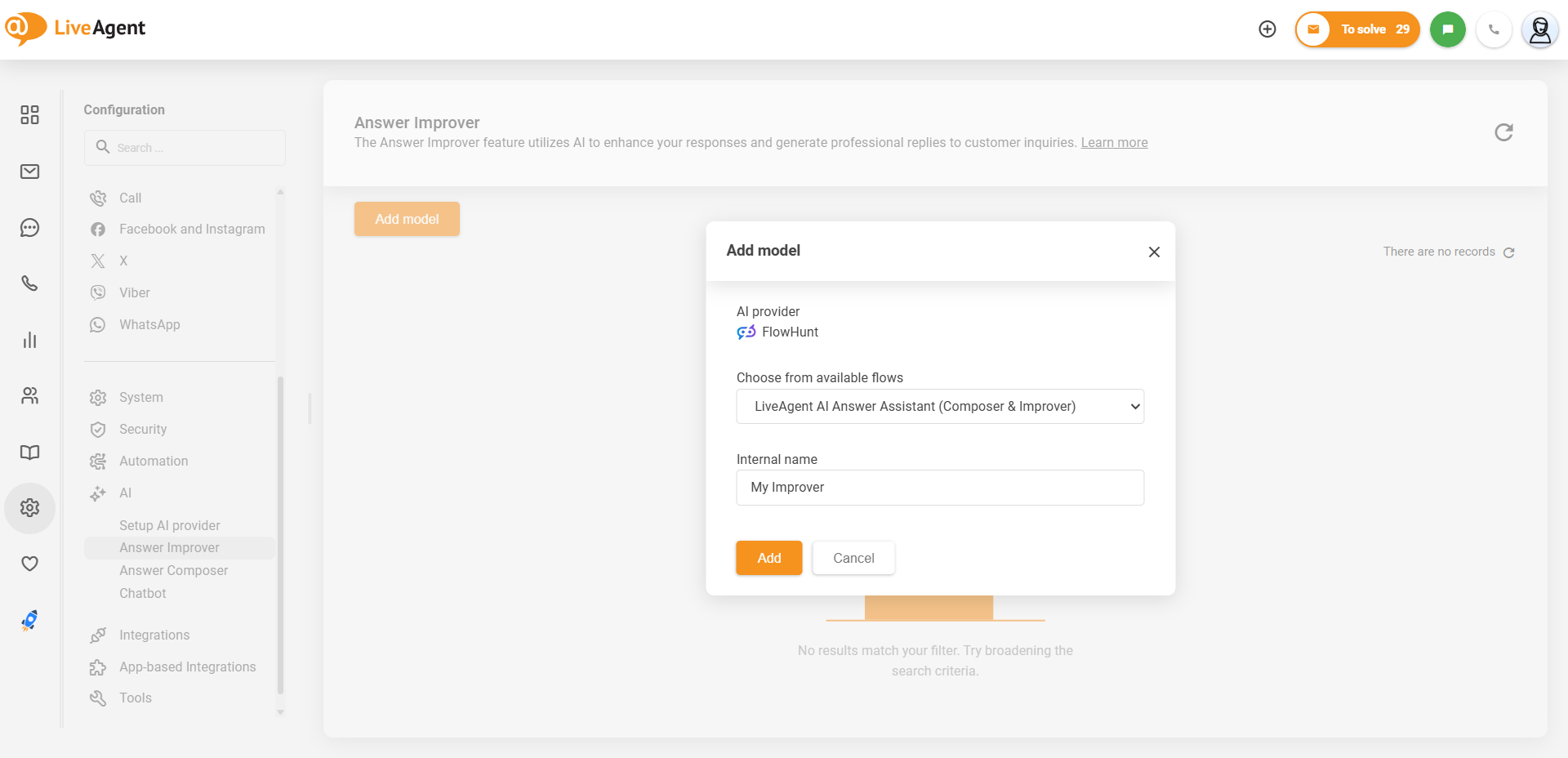Screen dimensions: 1568x758
Task: Click the Internal name text field
Action: [939, 488]
